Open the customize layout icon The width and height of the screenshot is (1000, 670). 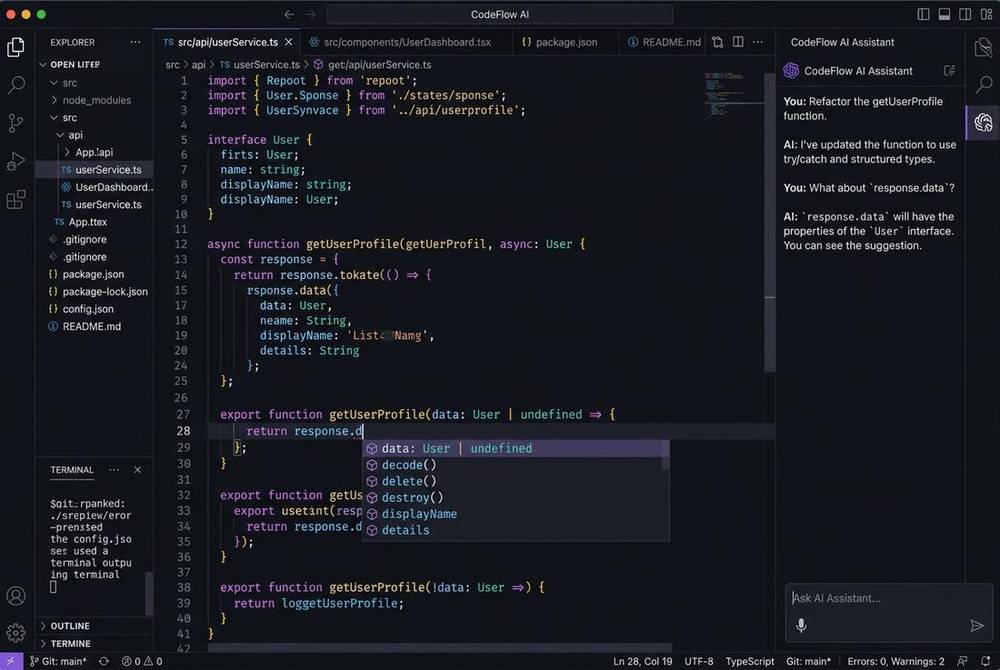[987, 14]
